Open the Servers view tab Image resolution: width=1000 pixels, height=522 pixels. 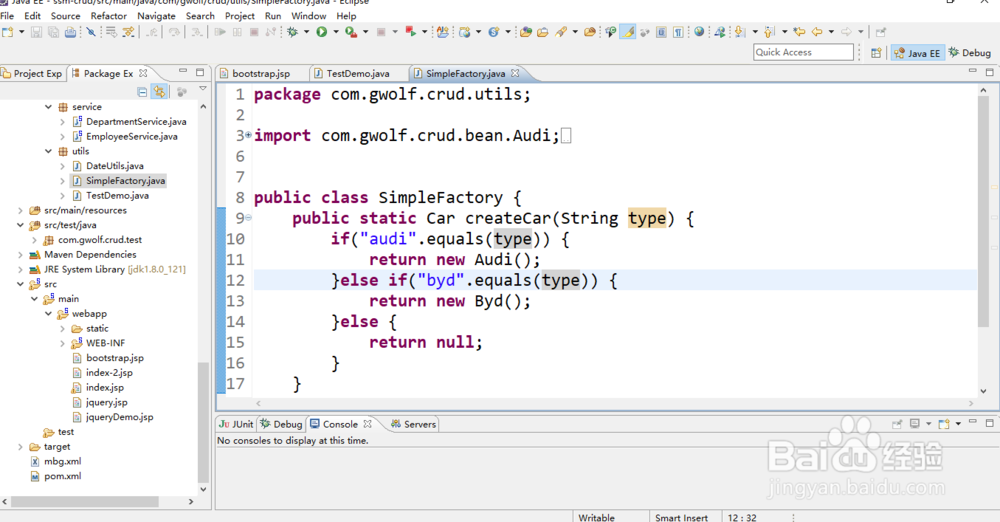click(413, 424)
